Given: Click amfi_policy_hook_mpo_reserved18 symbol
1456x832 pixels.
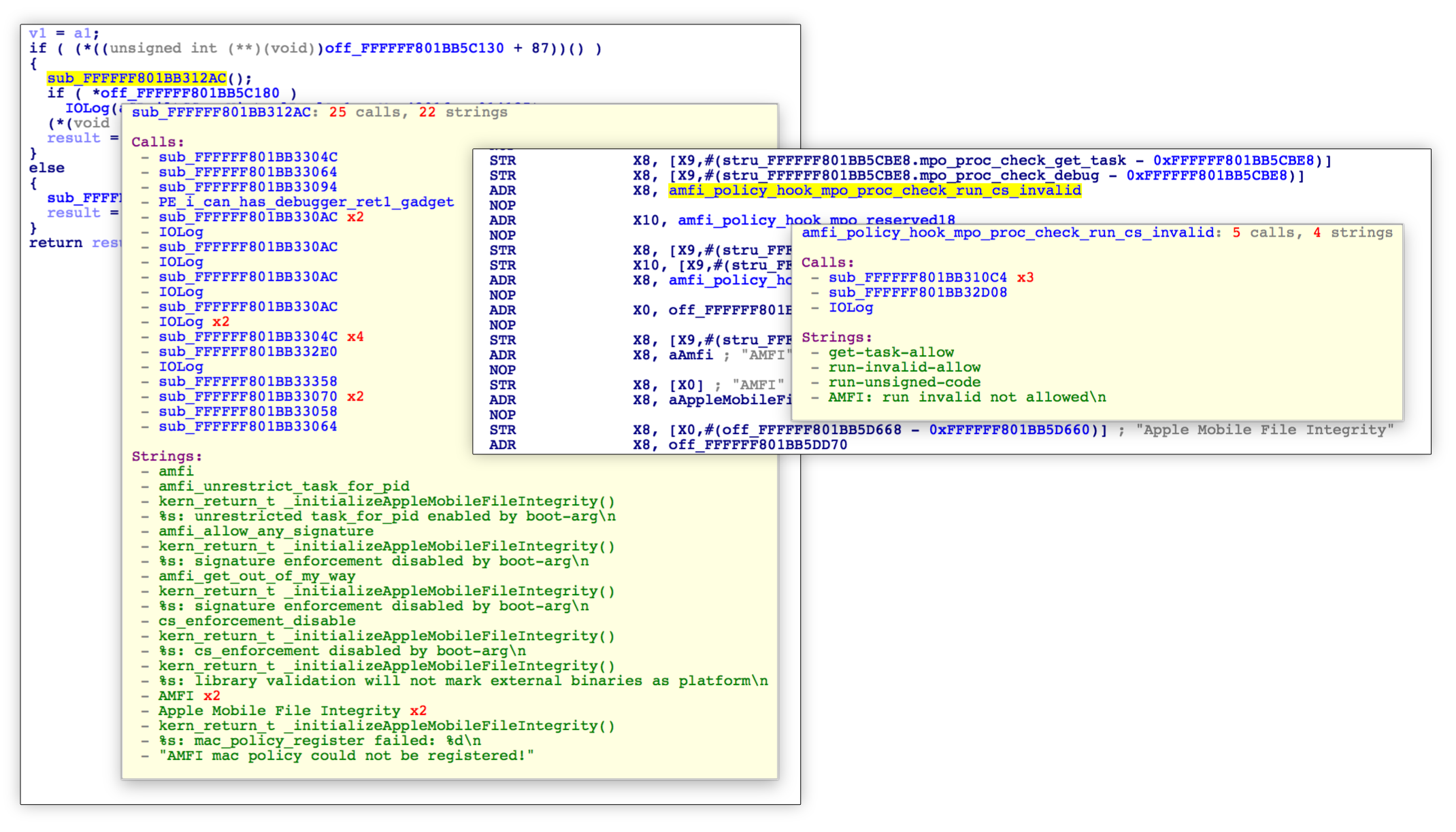Looking at the screenshot, I should [816, 220].
